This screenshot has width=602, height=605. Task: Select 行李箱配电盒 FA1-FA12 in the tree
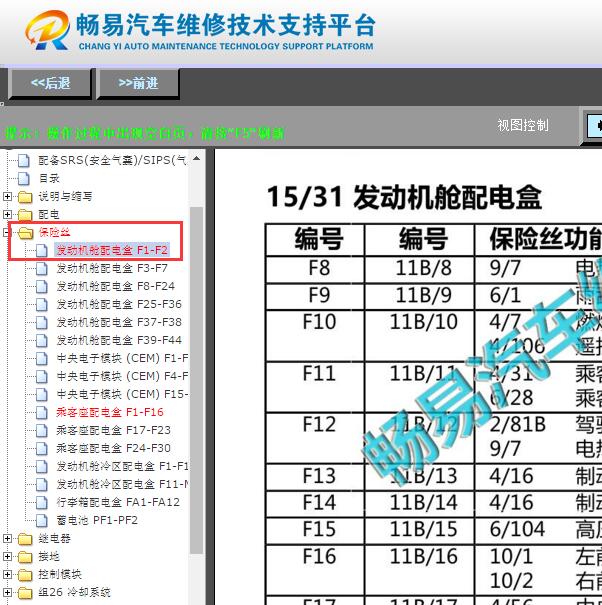pyautogui.click(x=118, y=502)
